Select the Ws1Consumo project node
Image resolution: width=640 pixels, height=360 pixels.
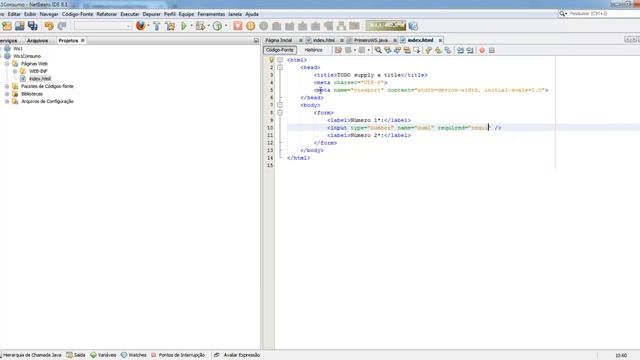[27, 56]
